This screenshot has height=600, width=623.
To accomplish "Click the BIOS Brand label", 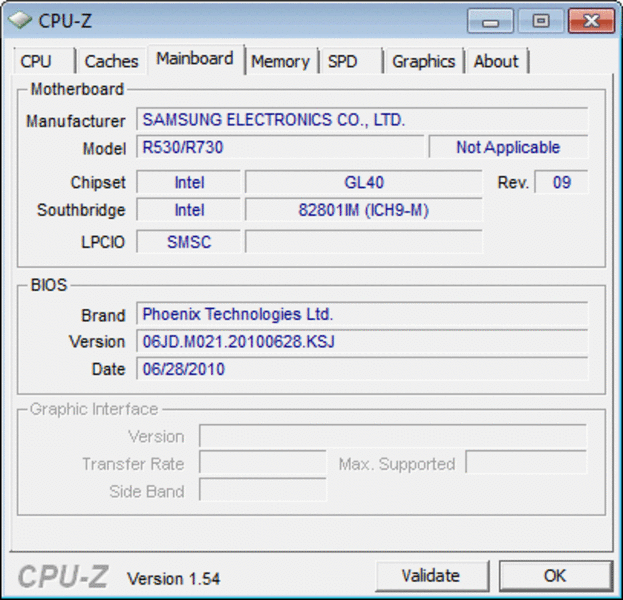I will click(103, 315).
